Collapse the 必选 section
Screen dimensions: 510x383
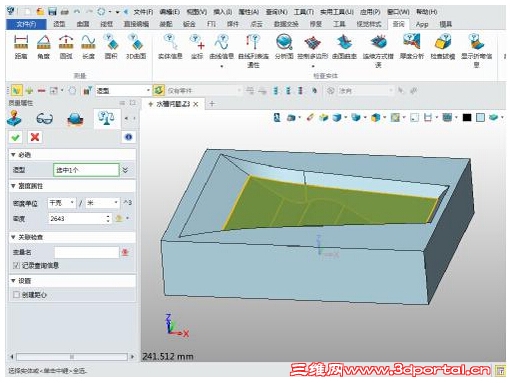(x=13, y=155)
